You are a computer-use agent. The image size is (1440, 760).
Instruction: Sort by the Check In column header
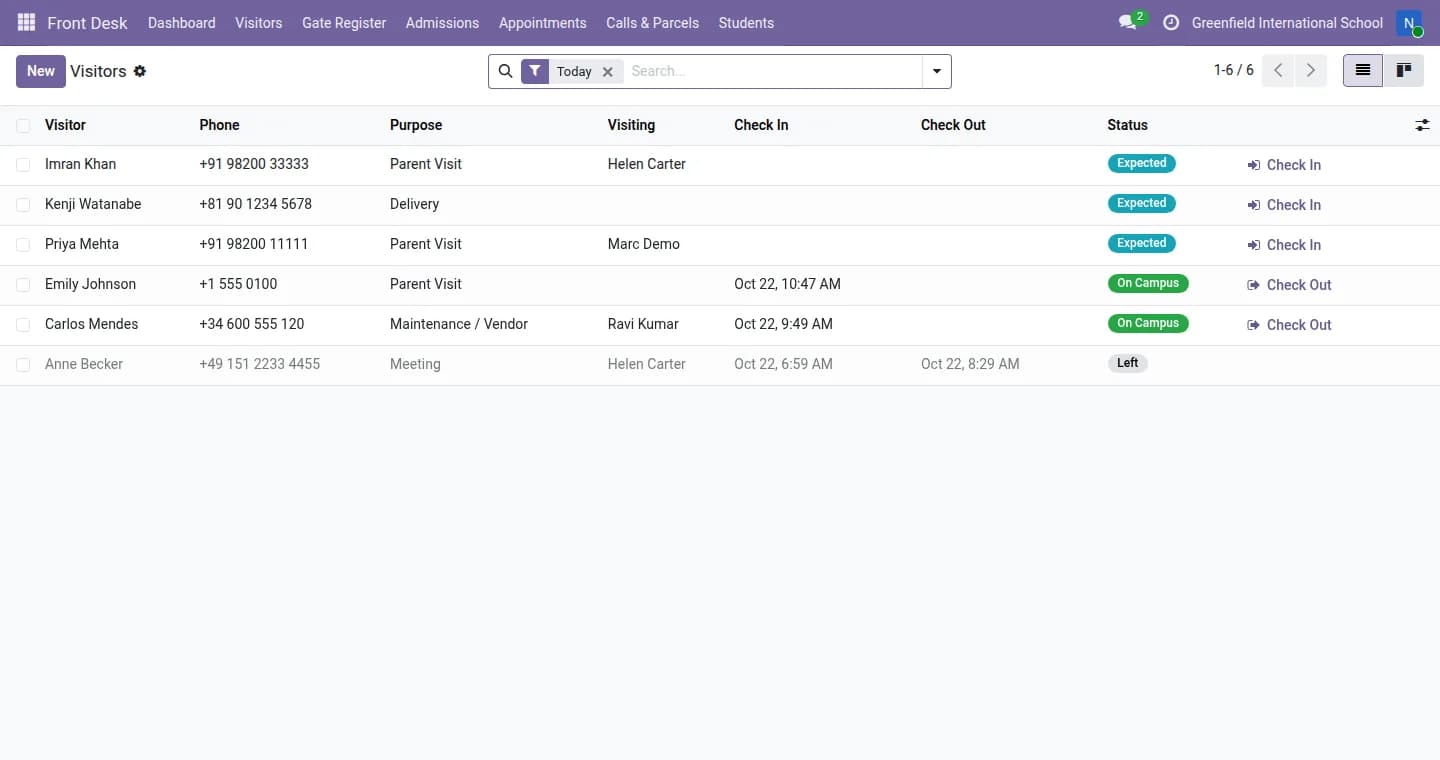pyautogui.click(x=761, y=125)
